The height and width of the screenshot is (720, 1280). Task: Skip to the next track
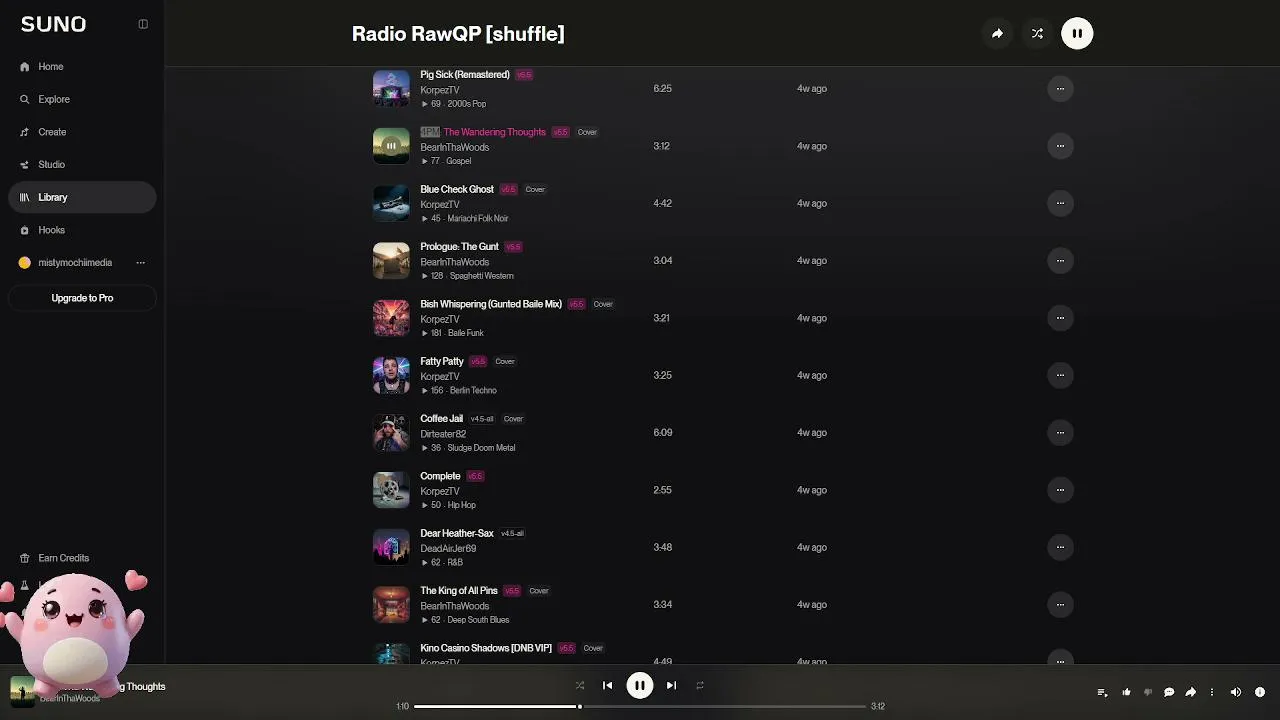tap(671, 685)
